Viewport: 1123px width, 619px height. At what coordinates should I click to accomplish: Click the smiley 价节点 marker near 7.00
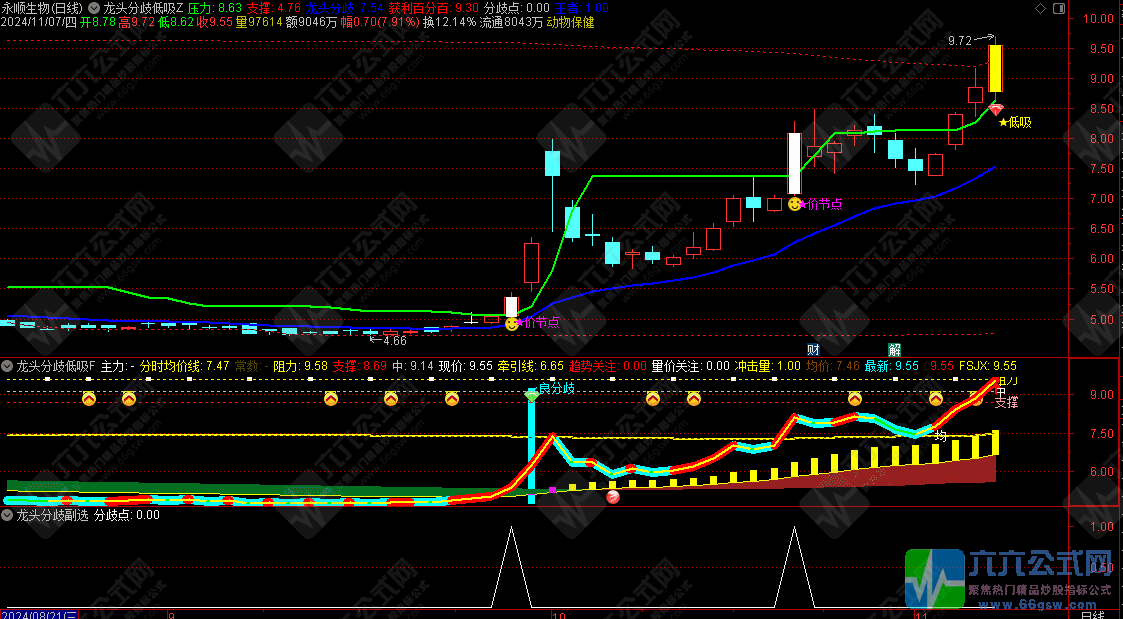click(795, 204)
